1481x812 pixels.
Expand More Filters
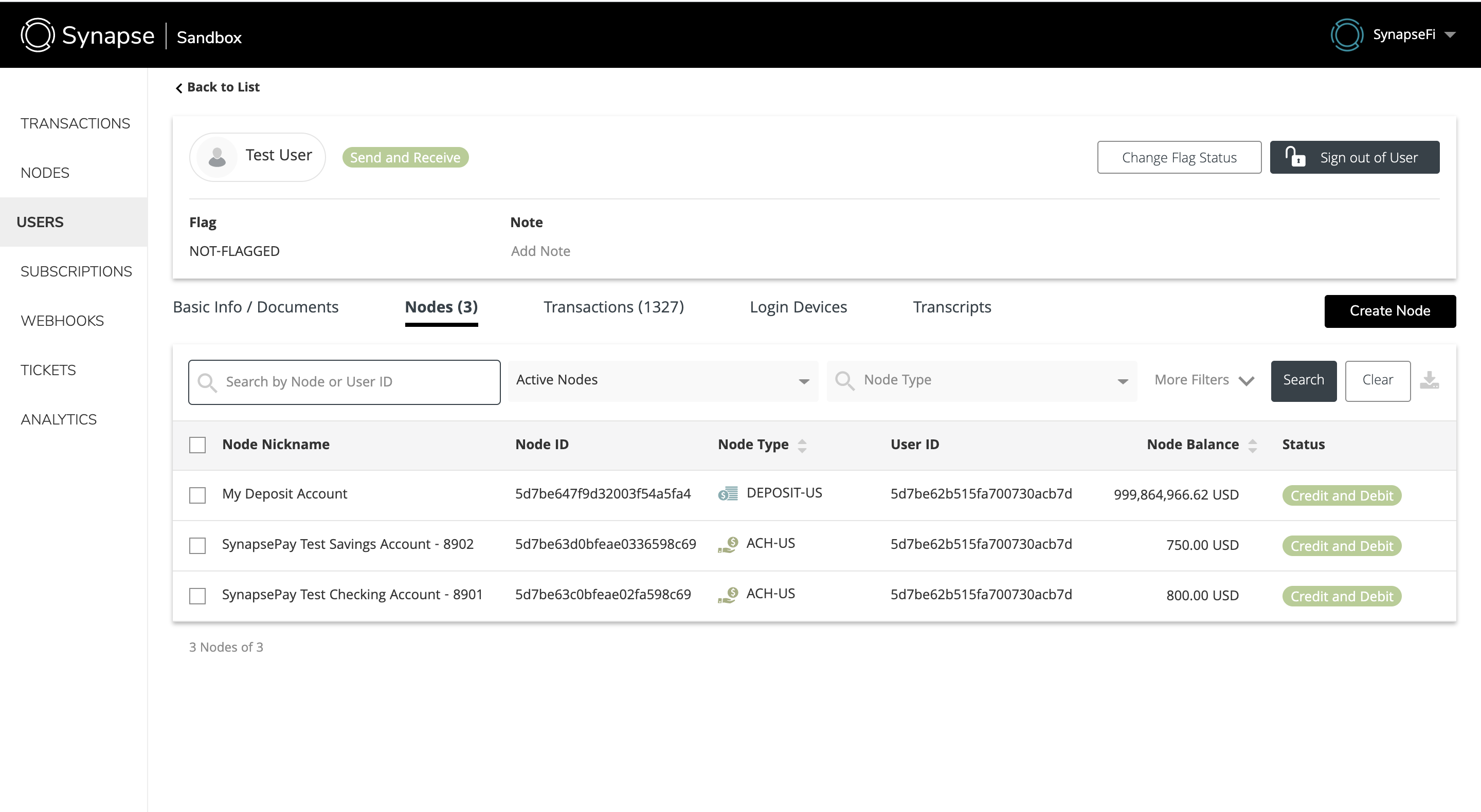click(1204, 380)
